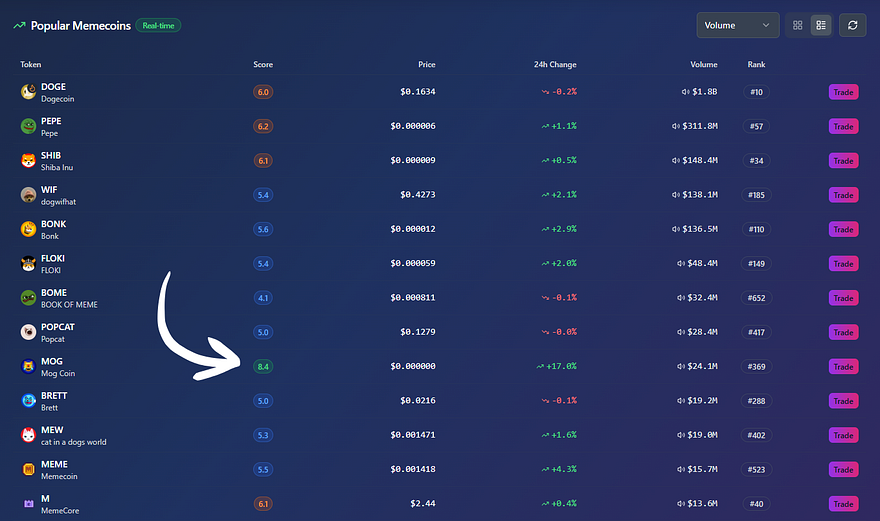Click the PEPE frog token icon
This screenshot has height=521, width=880.
(28, 126)
